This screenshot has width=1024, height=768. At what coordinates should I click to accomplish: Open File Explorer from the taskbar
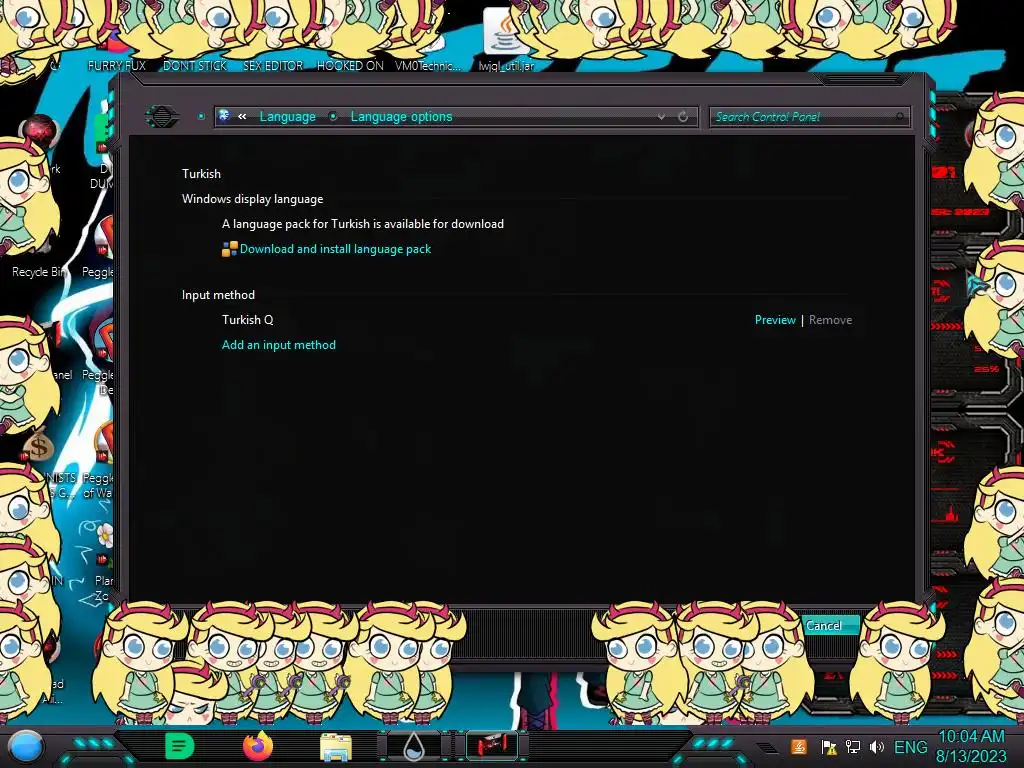(336, 748)
